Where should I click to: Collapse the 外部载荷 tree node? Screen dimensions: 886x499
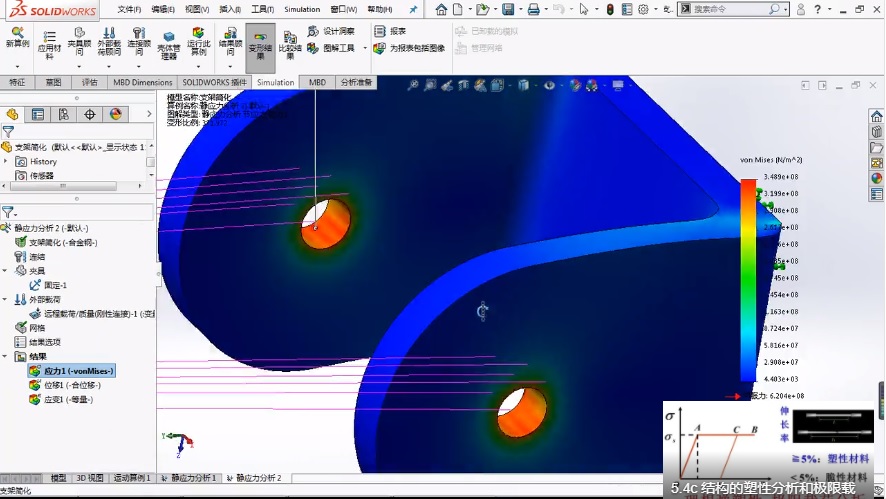click(x=5, y=300)
